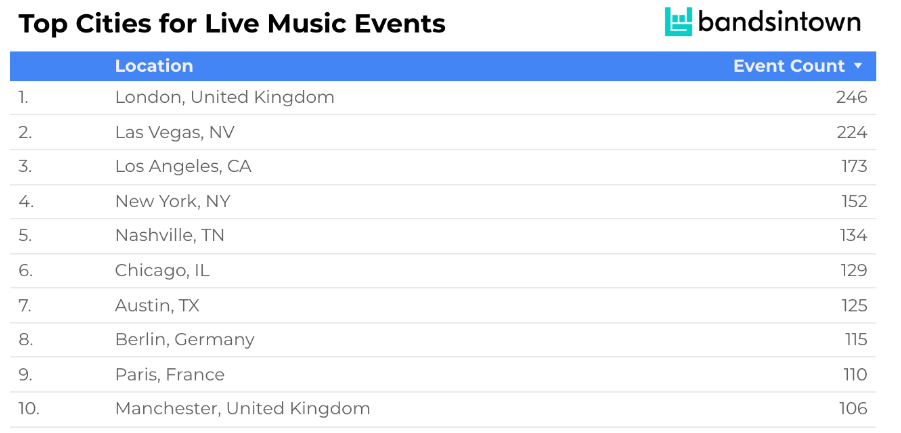This screenshot has height=433, width=901.
Task: Click the Top Cities for Live Music Events title
Action: point(232,24)
